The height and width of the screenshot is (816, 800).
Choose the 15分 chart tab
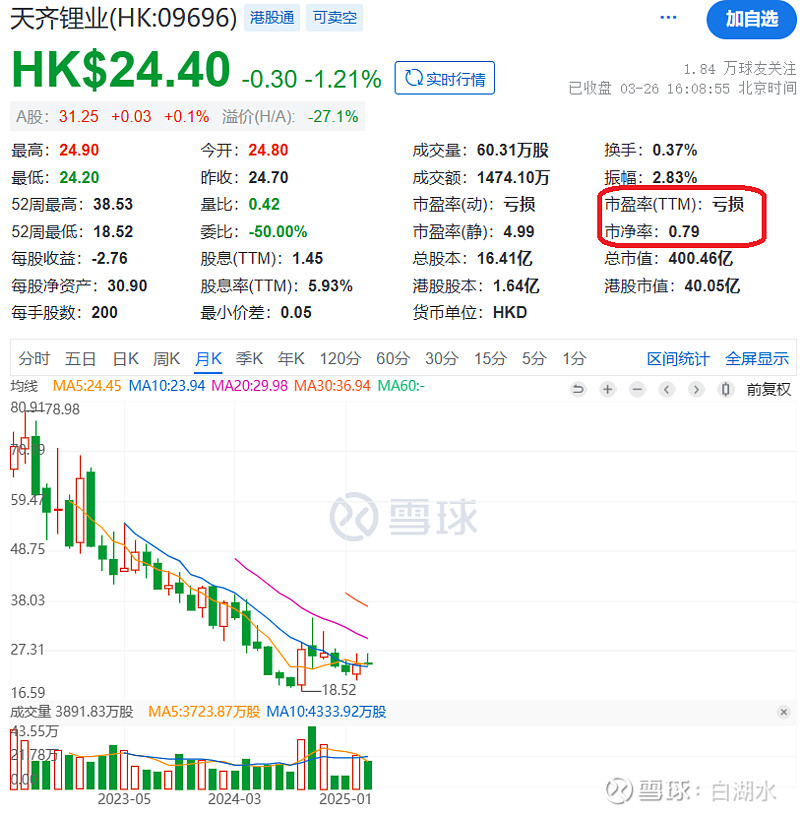pos(490,359)
